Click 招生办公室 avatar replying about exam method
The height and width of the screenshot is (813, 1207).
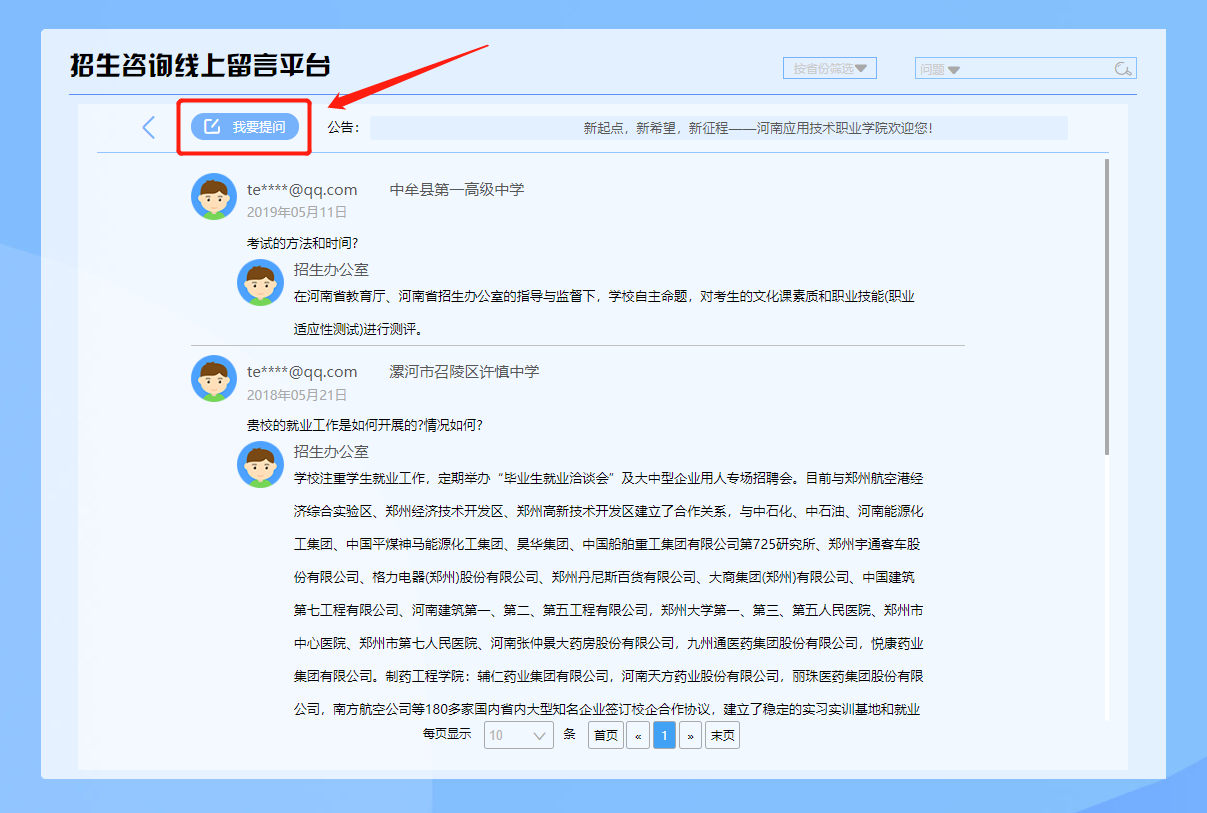tap(260, 282)
